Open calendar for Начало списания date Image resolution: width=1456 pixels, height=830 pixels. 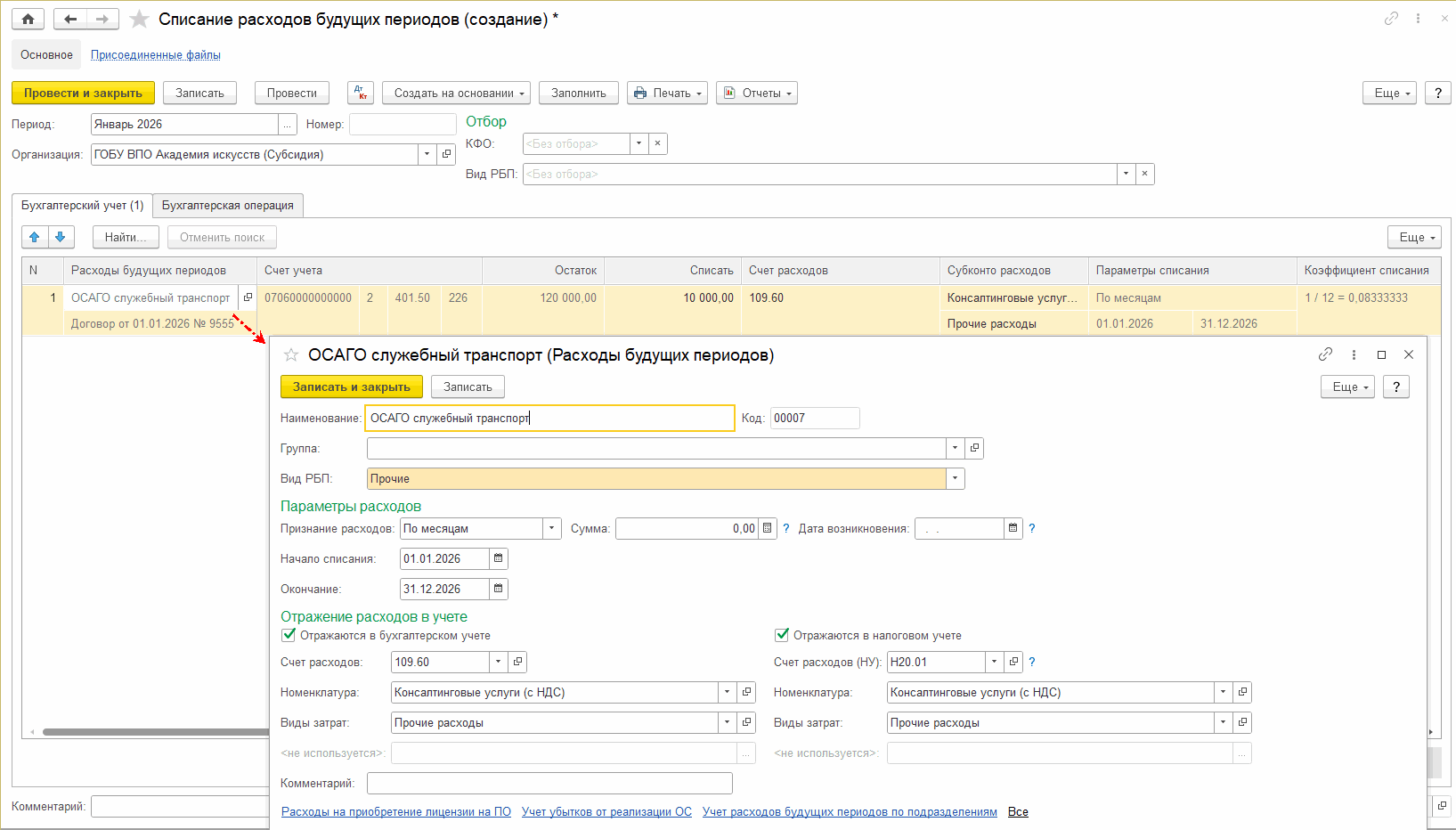pos(499,558)
